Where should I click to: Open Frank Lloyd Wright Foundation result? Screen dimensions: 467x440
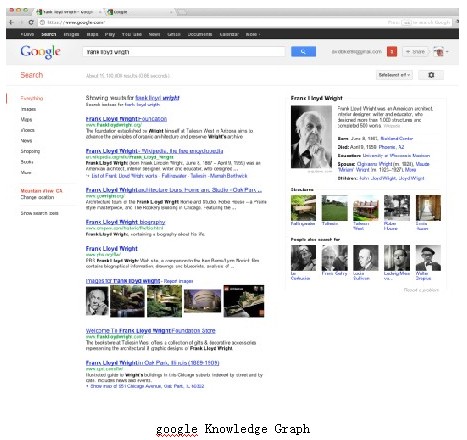(x=126, y=119)
